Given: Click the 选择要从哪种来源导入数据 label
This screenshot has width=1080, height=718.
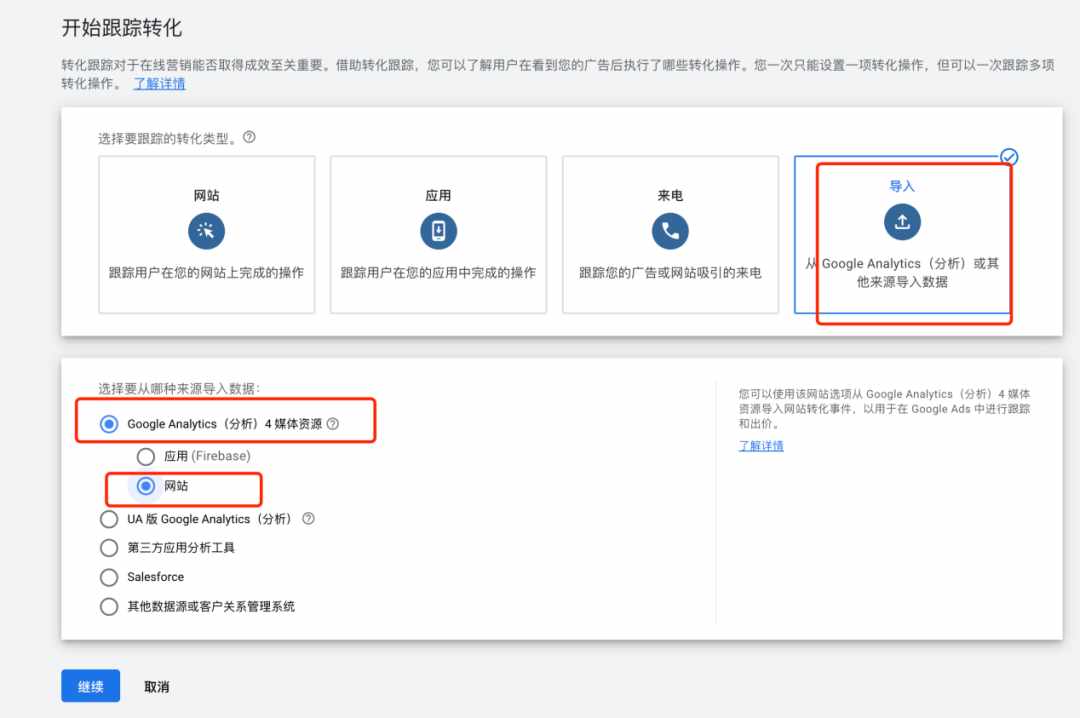Looking at the screenshot, I should pos(179,389).
